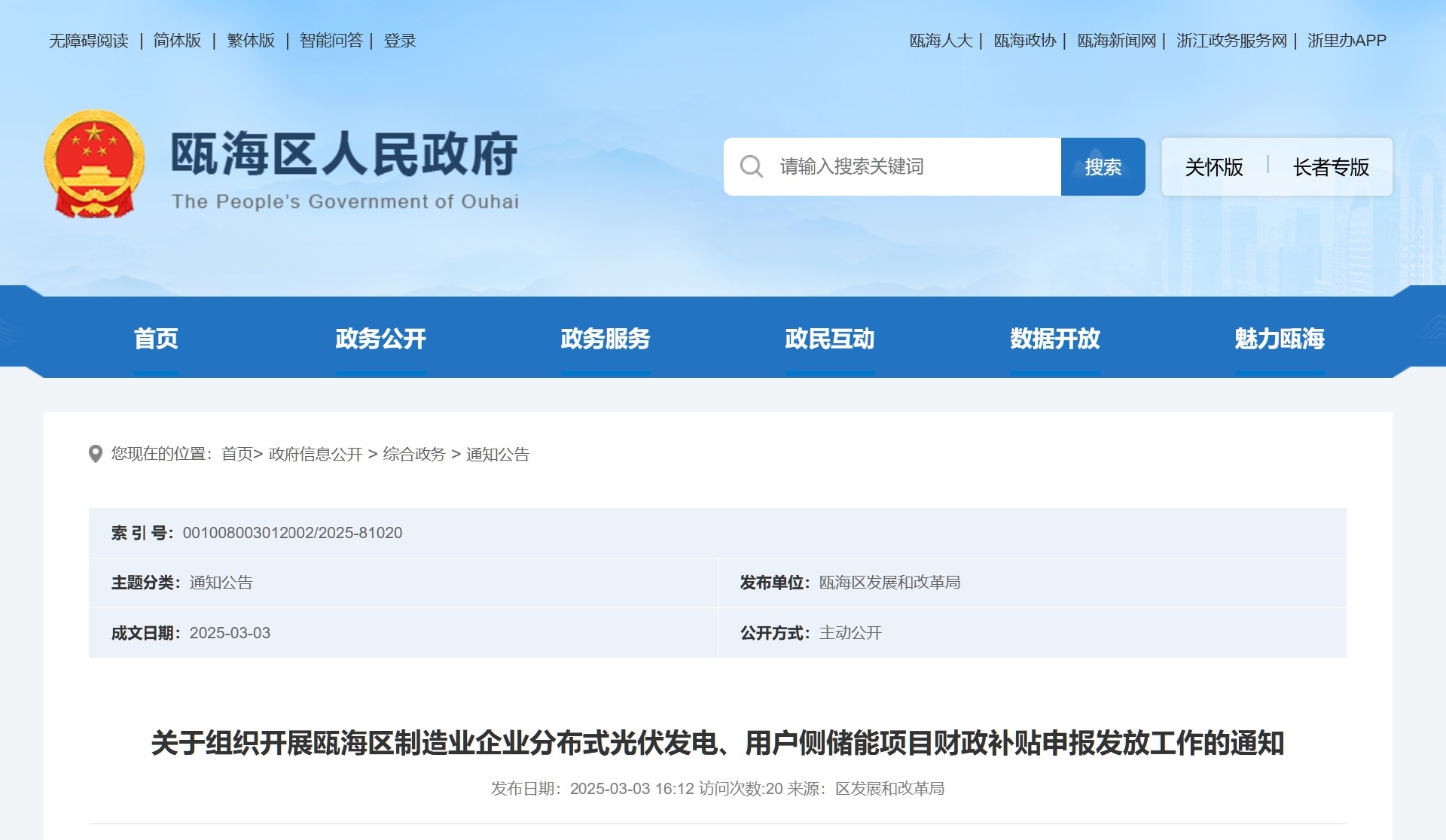1446x840 pixels.
Task: Click the magnifier icon in search box
Action: (x=751, y=166)
